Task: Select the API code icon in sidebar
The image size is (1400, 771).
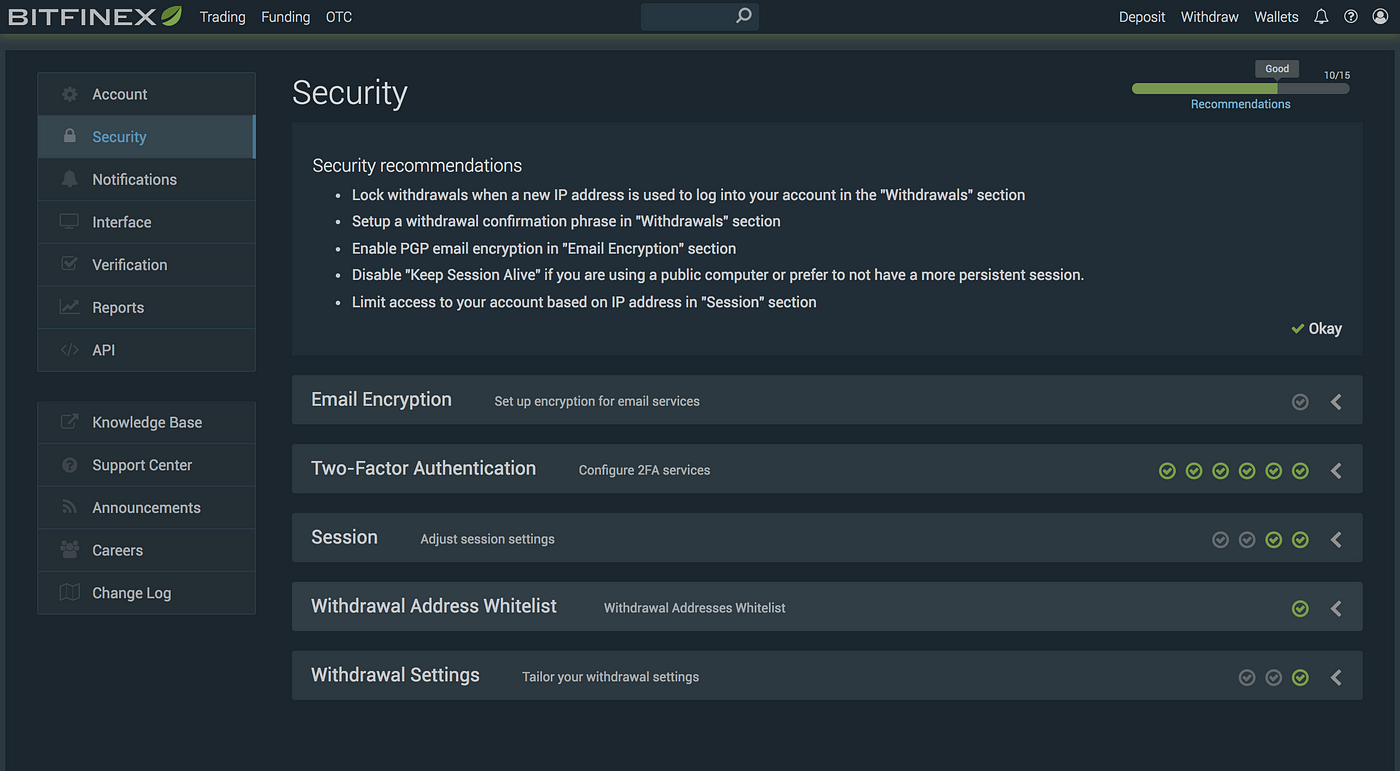Action: [69, 350]
